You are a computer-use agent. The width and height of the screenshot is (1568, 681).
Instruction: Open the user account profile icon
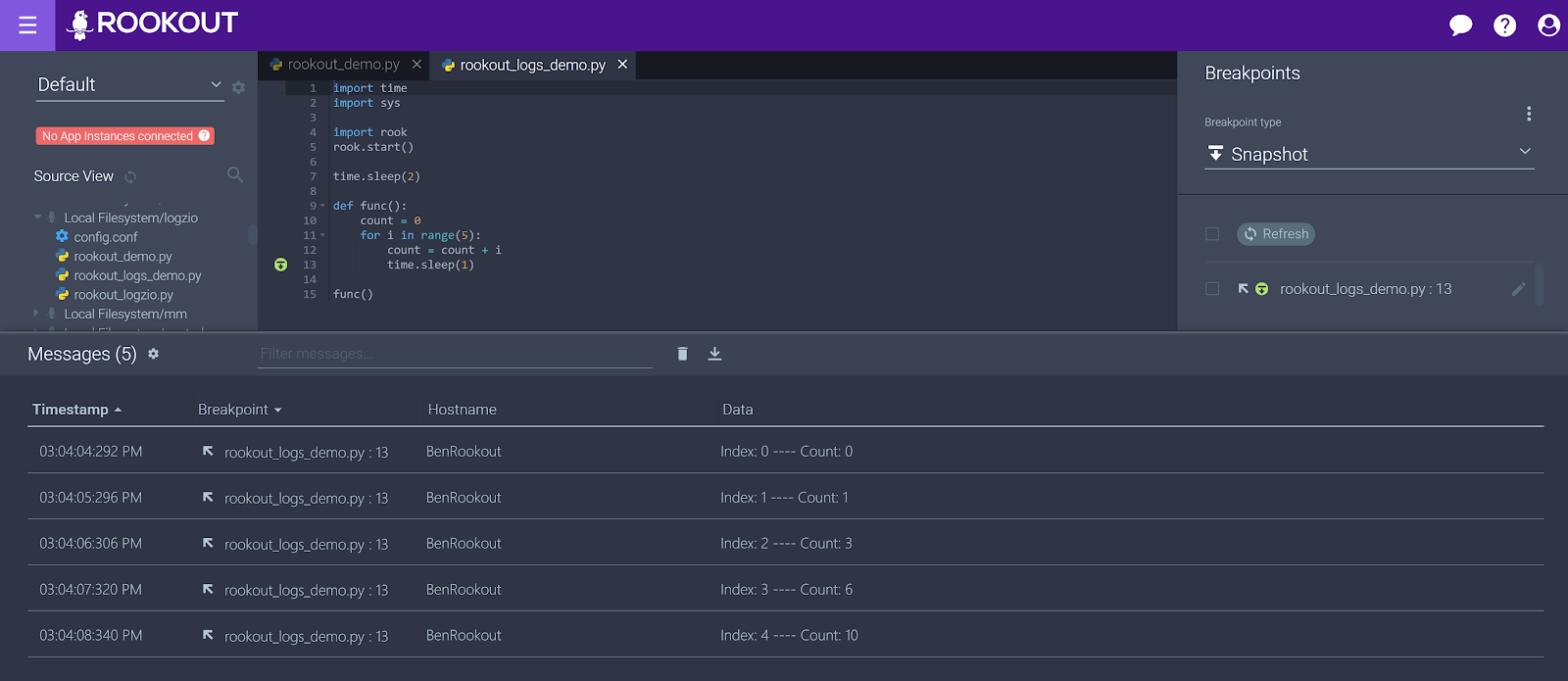click(x=1548, y=25)
